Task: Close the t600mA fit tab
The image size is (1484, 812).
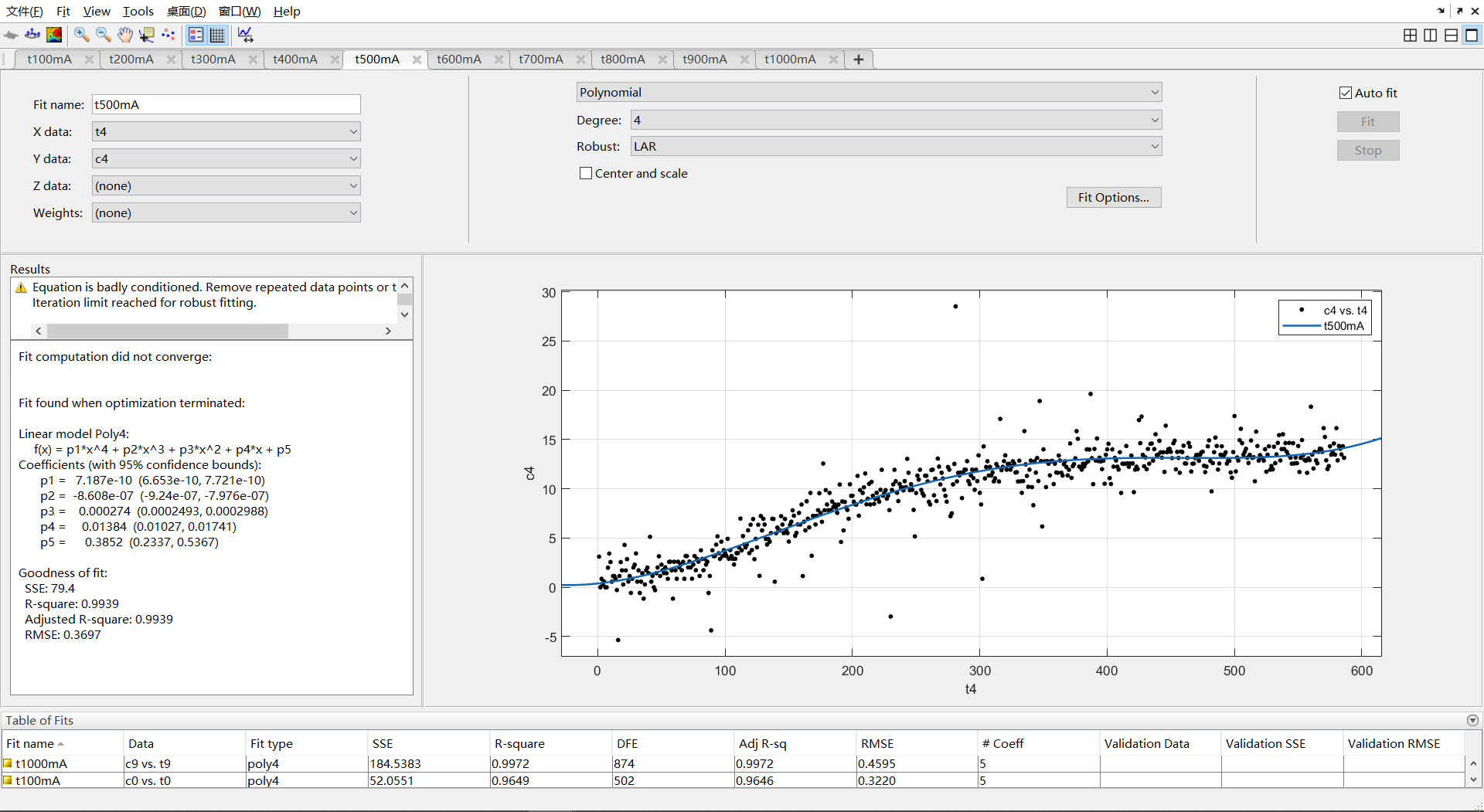Action: (499, 59)
